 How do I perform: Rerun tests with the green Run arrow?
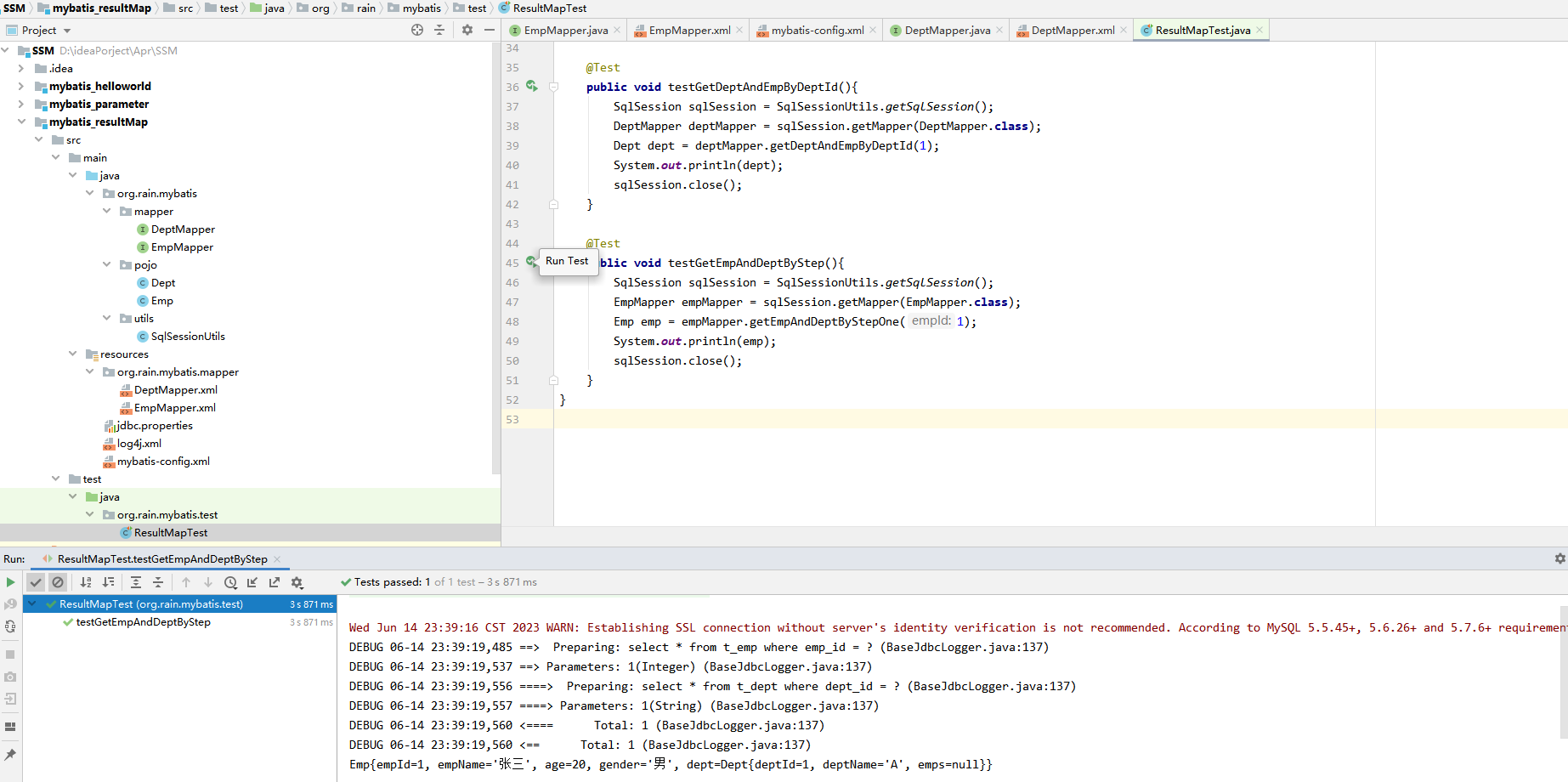[x=10, y=582]
